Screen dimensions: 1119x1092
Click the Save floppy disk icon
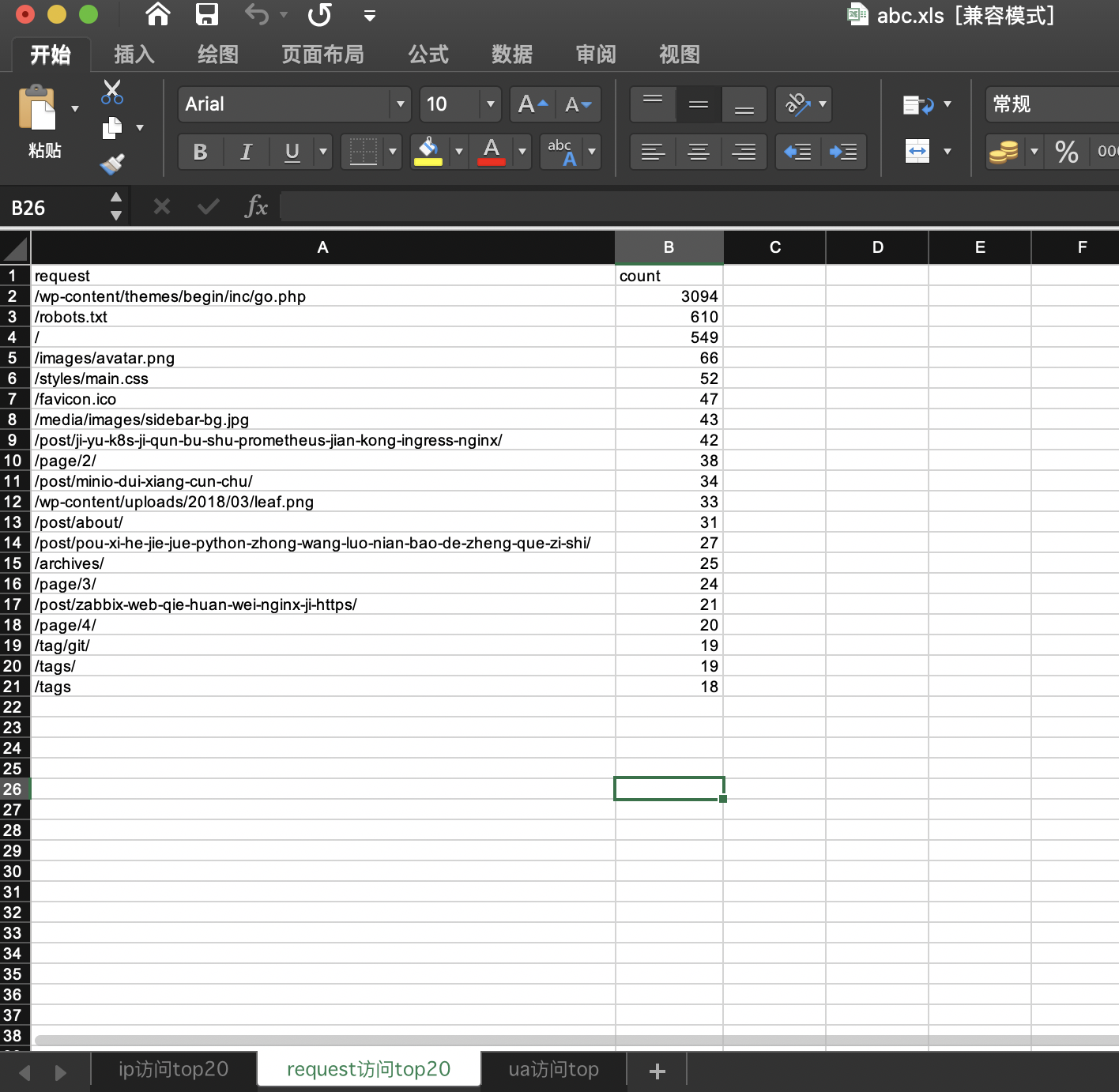coord(207,14)
